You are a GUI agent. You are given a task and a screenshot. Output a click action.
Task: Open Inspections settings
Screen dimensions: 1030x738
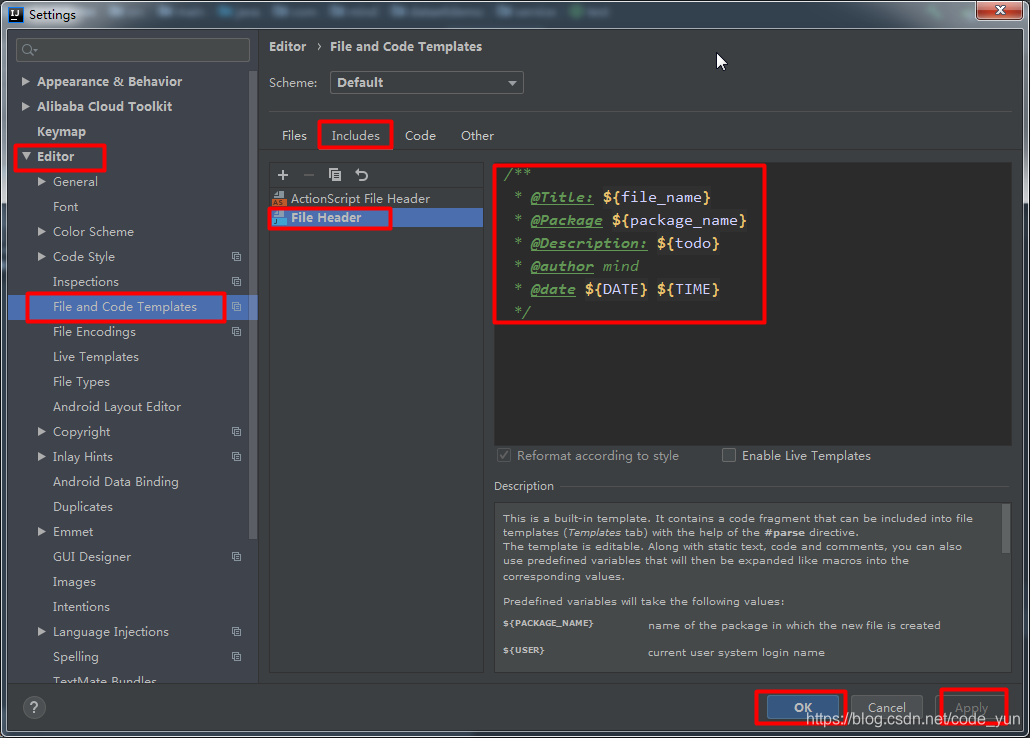tap(85, 282)
